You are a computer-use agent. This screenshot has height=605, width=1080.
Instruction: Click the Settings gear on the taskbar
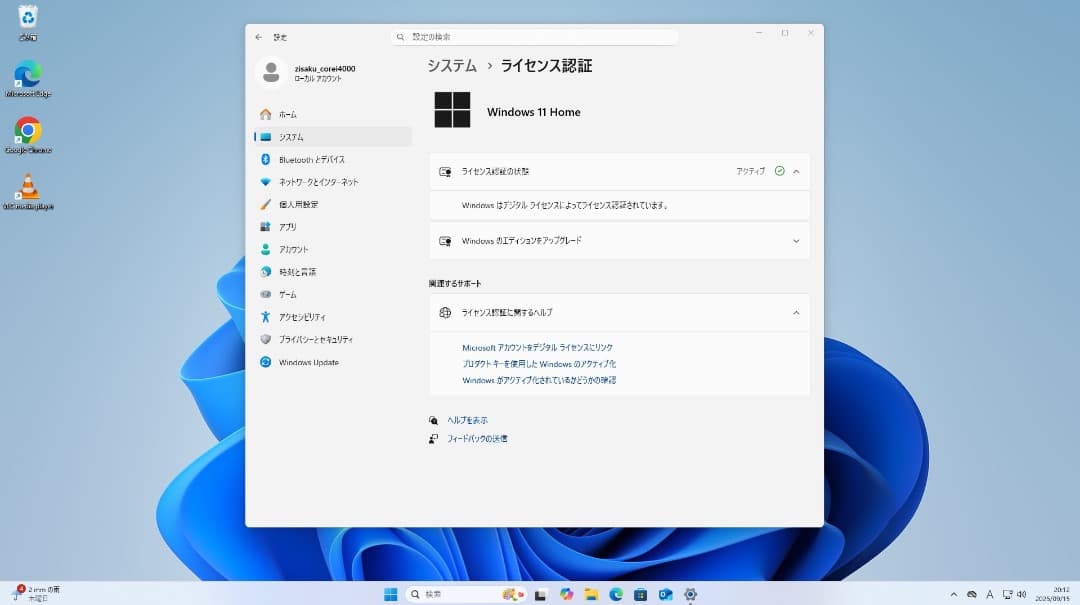[690, 595]
